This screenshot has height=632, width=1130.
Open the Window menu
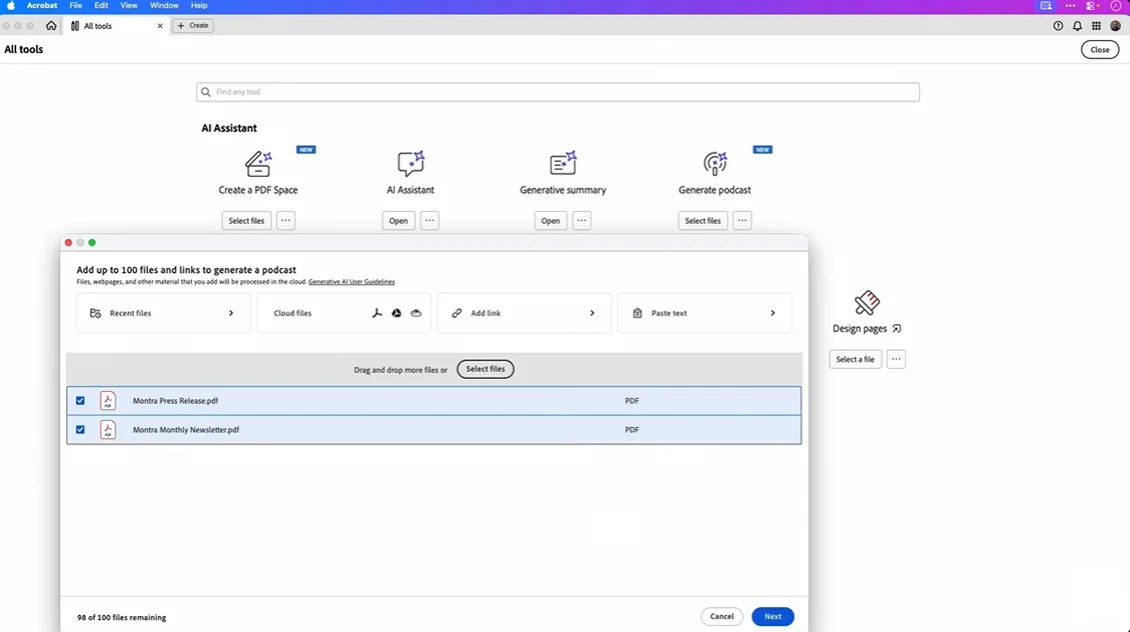click(164, 6)
